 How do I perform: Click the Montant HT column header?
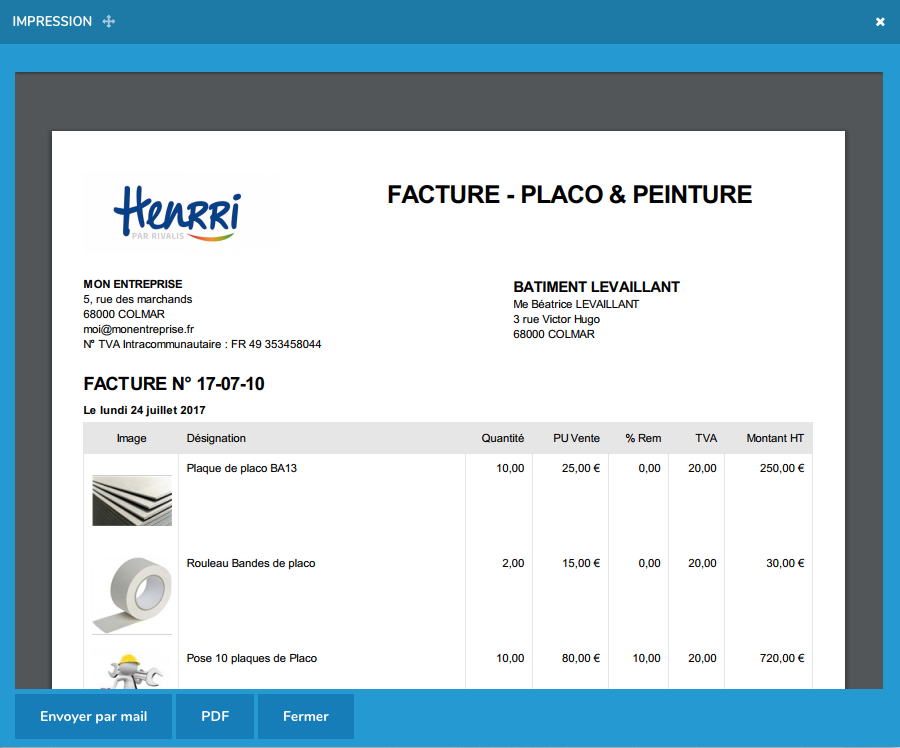pyautogui.click(x=775, y=438)
